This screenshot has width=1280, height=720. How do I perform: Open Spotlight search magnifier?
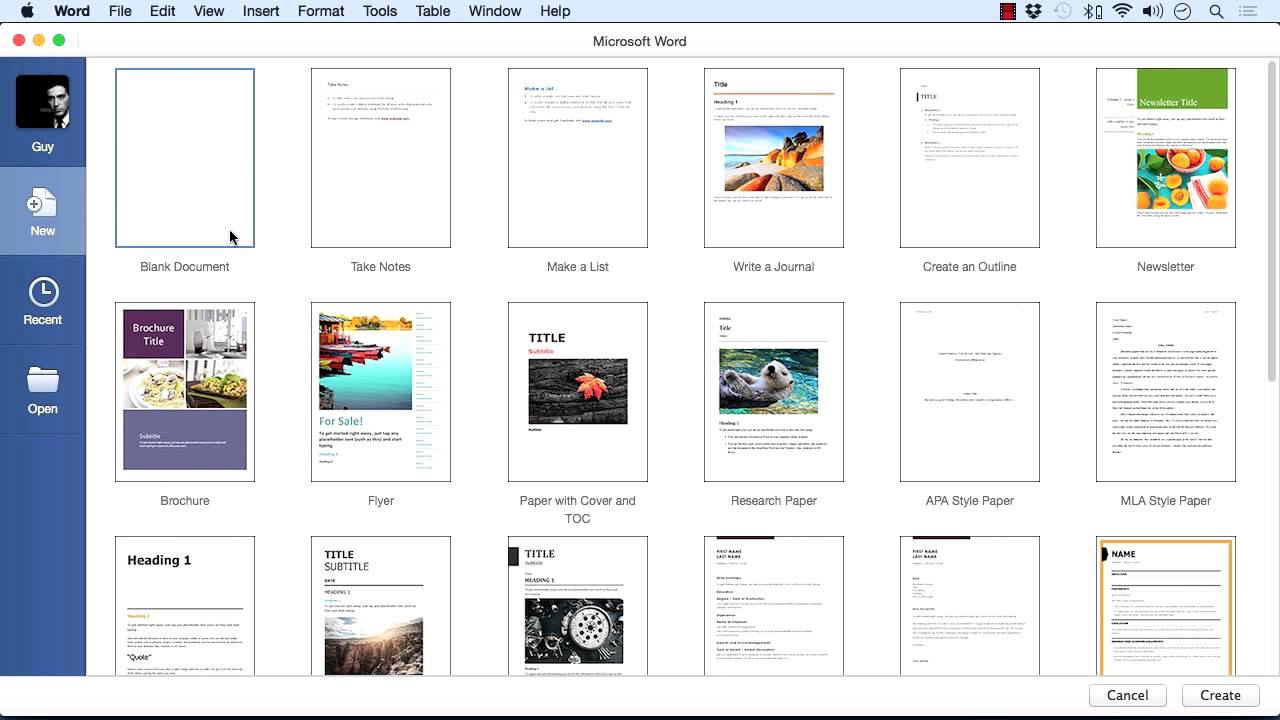coord(1216,11)
